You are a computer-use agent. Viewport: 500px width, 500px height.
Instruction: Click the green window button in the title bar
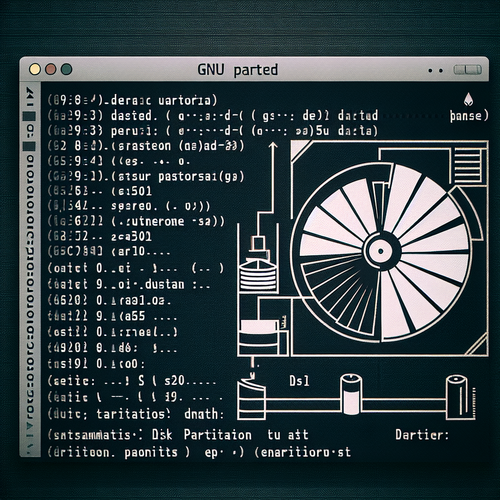click(67, 70)
